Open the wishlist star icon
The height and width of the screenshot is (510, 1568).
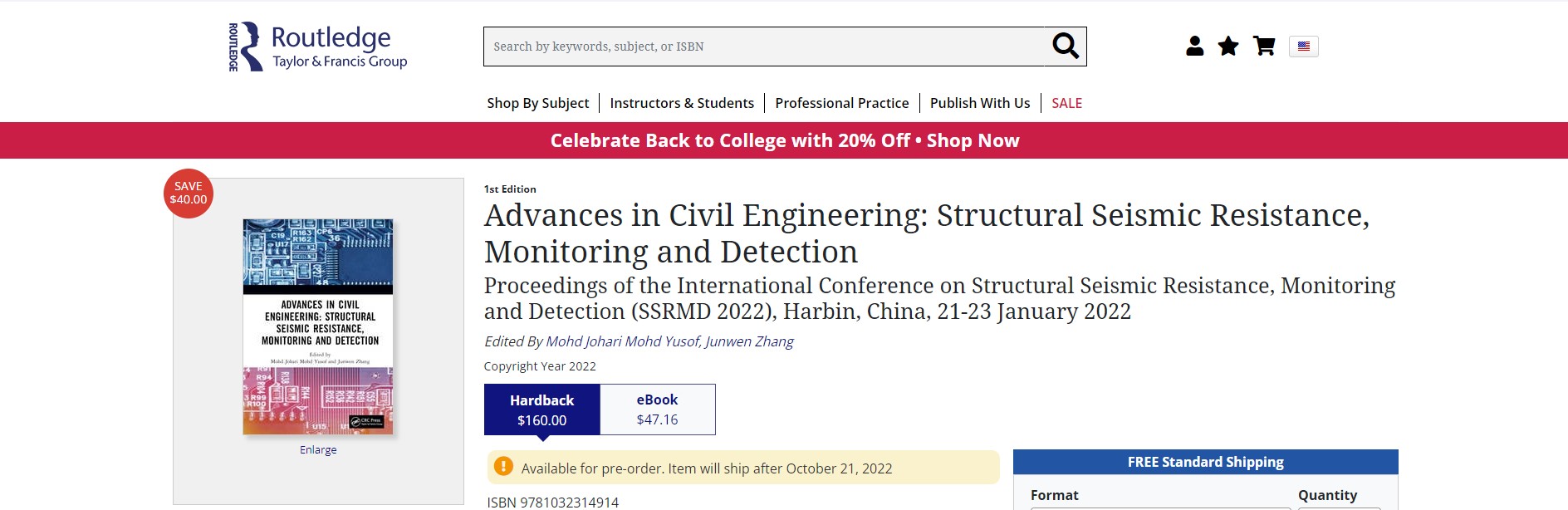[1228, 47]
